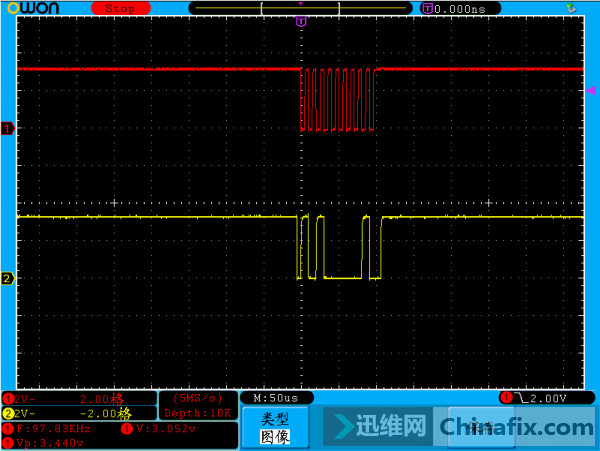
Task: Click the CH2 2V -2.00格 scale readout
Action: tap(80, 412)
